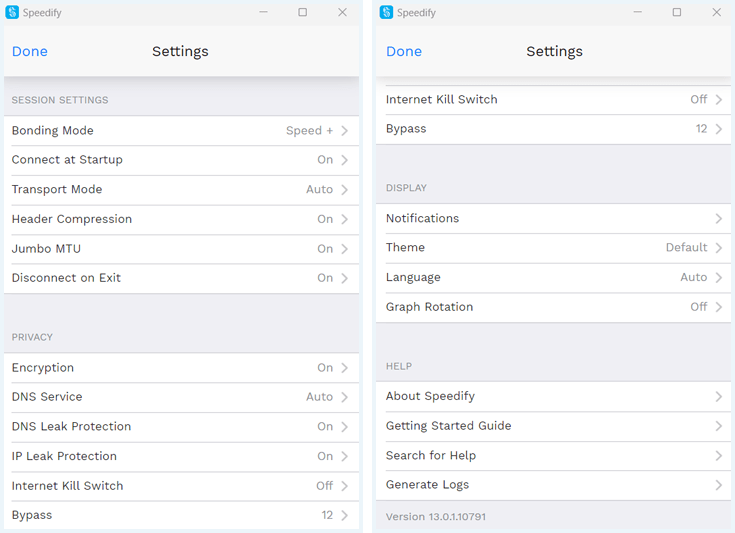
Task: Click the chevron beside Bypass in left window
Action: pyautogui.click(x=345, y=515)
